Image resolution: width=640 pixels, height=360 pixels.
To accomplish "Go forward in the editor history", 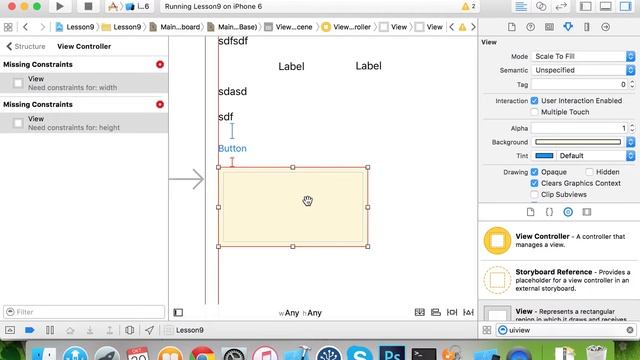I will tap(42, 27).
